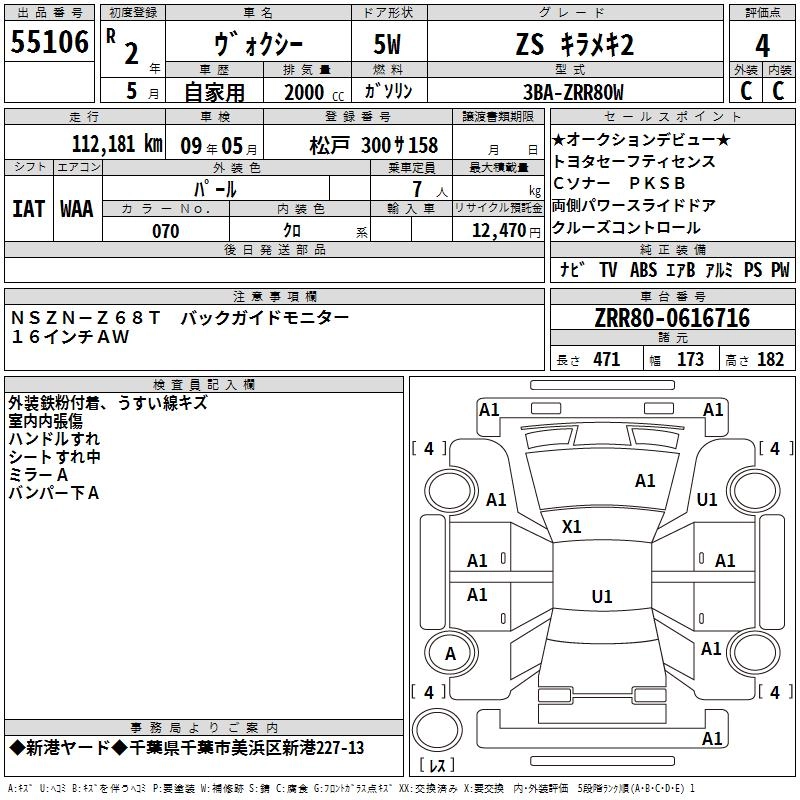Select the recycle deposit 12,470円 cell
This screenshot has height=800, width=800.
498,230
